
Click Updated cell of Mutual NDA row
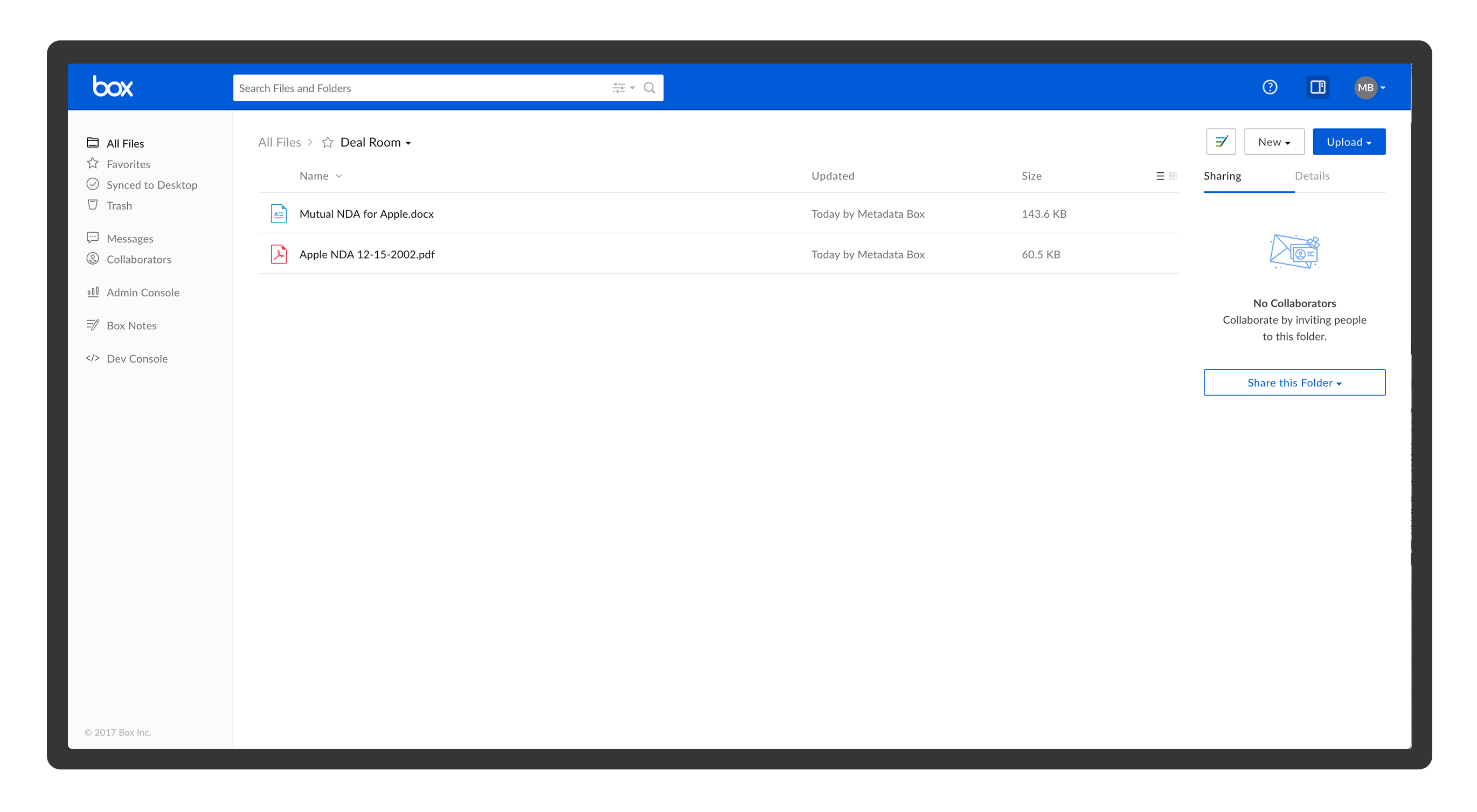pos(868,214)
